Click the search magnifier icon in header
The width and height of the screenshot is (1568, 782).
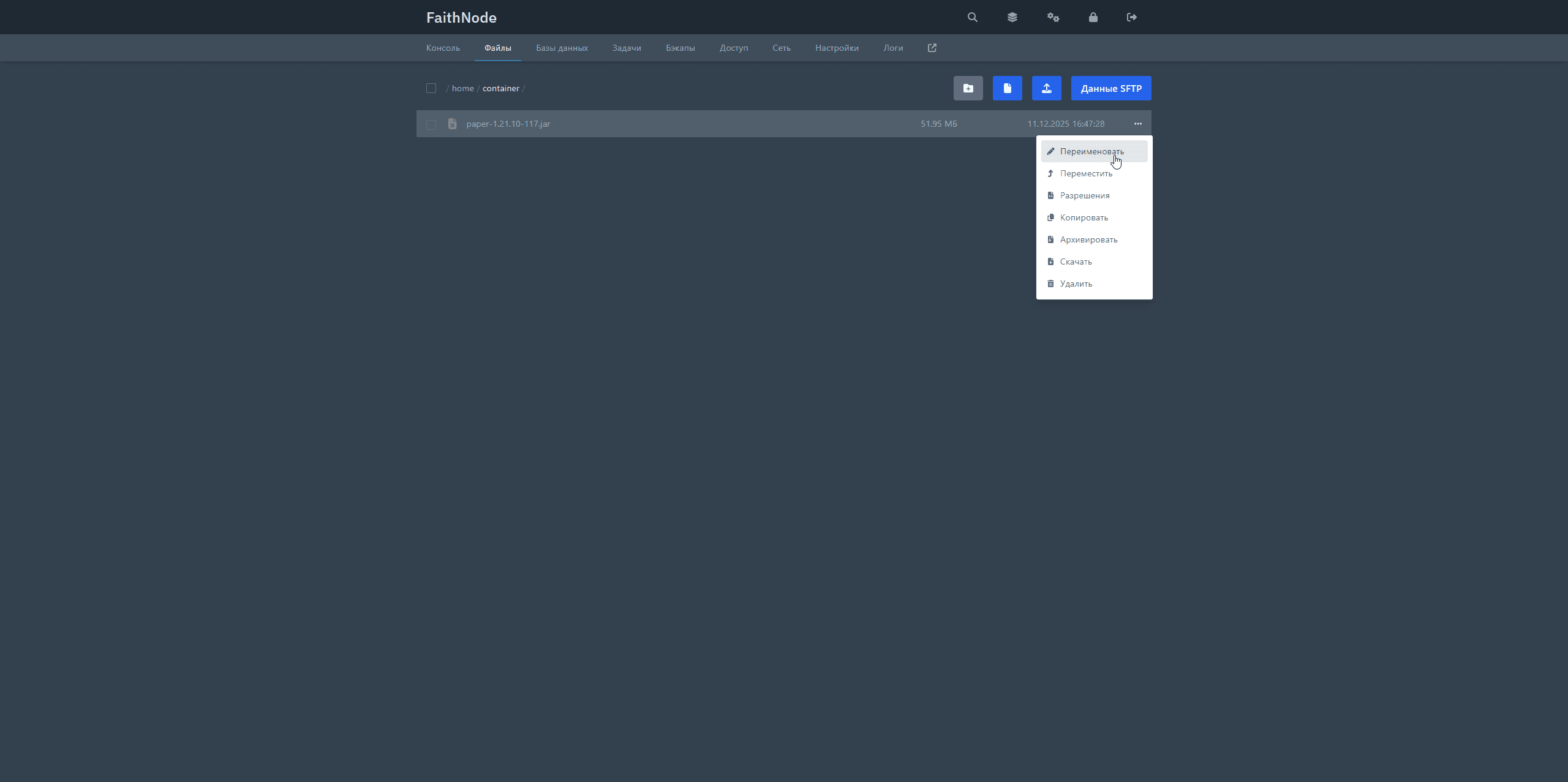(972, 17)
